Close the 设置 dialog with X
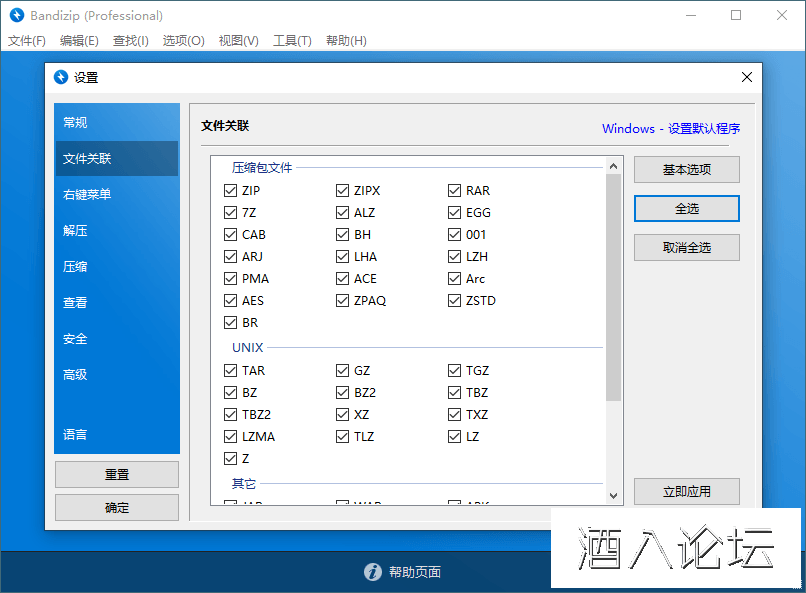This screenshot has height=593, width=806. pyautogui.click(x=746, y=77)
